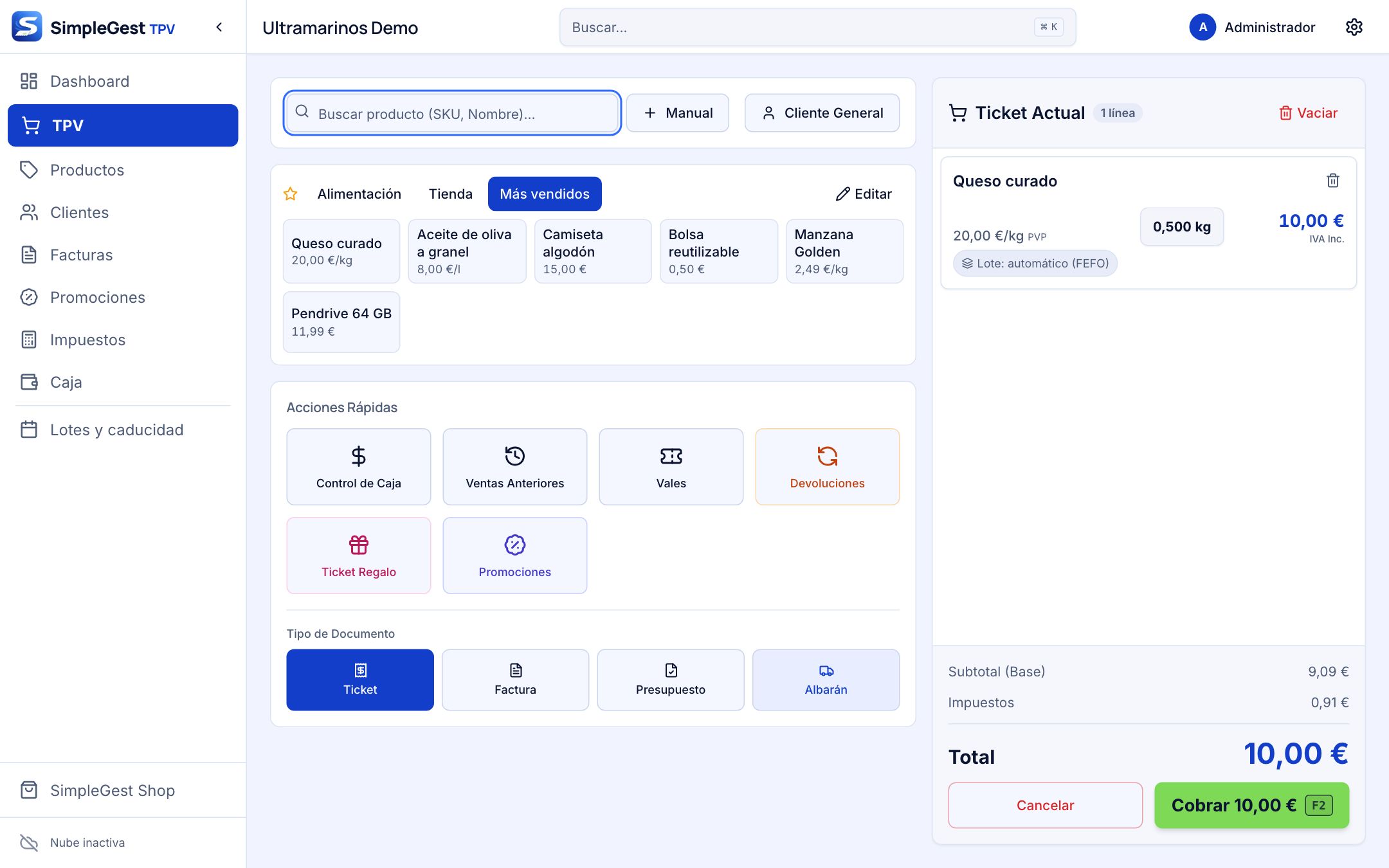Click Editar pencil button
The height and width of the screenshot is (868, 1389).
864,194
